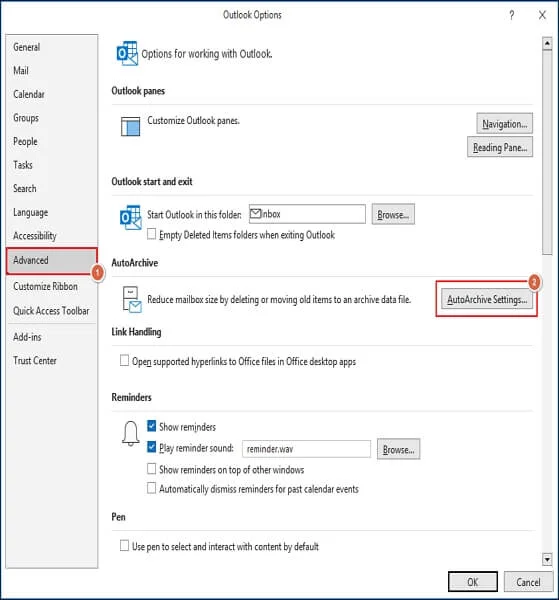Viewport: 559px width, 600px height.
Task: Click the reminder.wav sound field
Action: coord(306,449)
